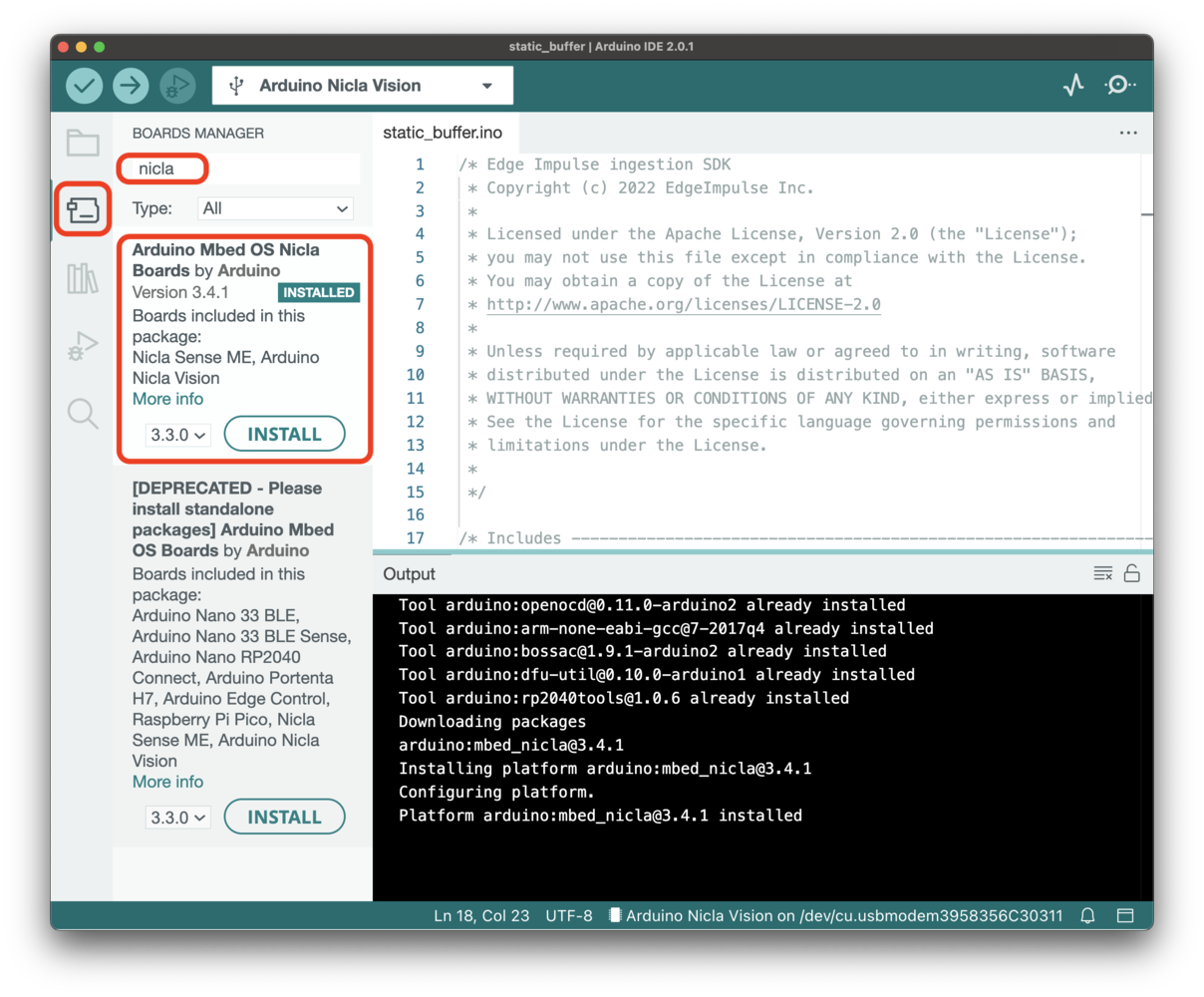Click the Arduino Mbed OS Nicla Boards title

tap(226, 260)
